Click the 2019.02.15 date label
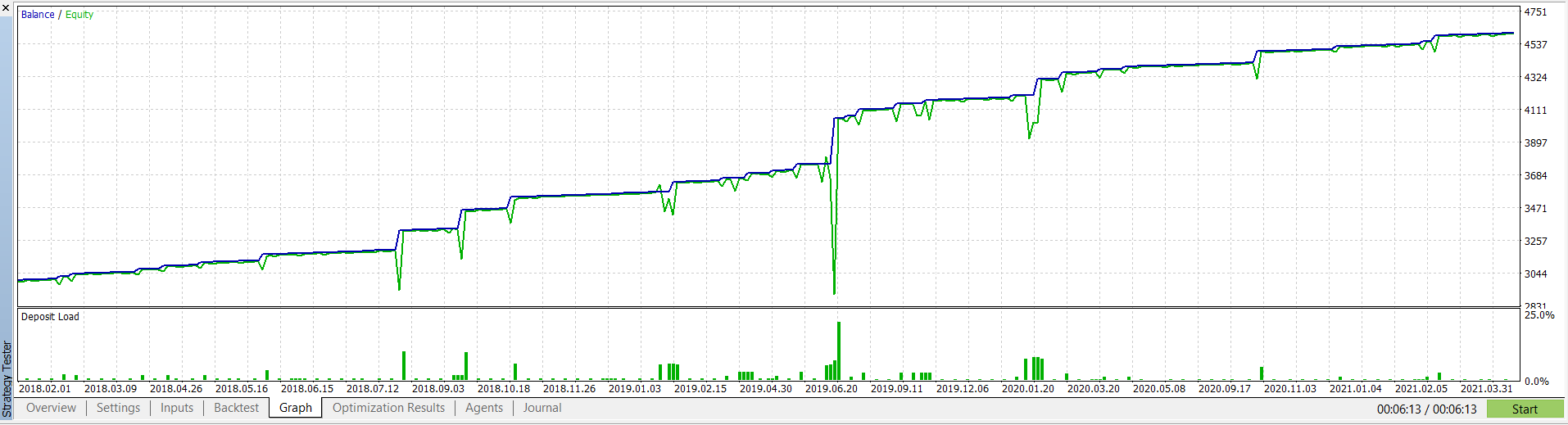The width and height of the screenshot is (1568, 425). point(700,389)
